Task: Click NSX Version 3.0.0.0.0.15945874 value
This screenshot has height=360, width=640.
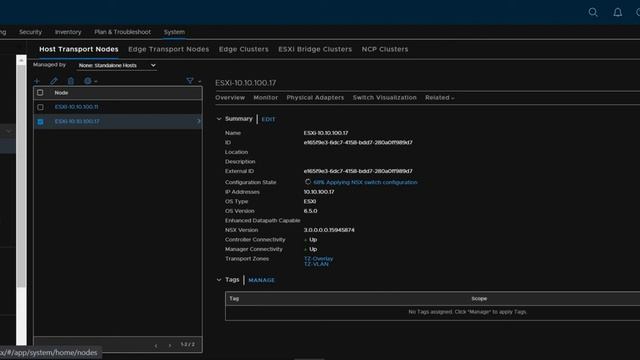Action: (329, 230)
